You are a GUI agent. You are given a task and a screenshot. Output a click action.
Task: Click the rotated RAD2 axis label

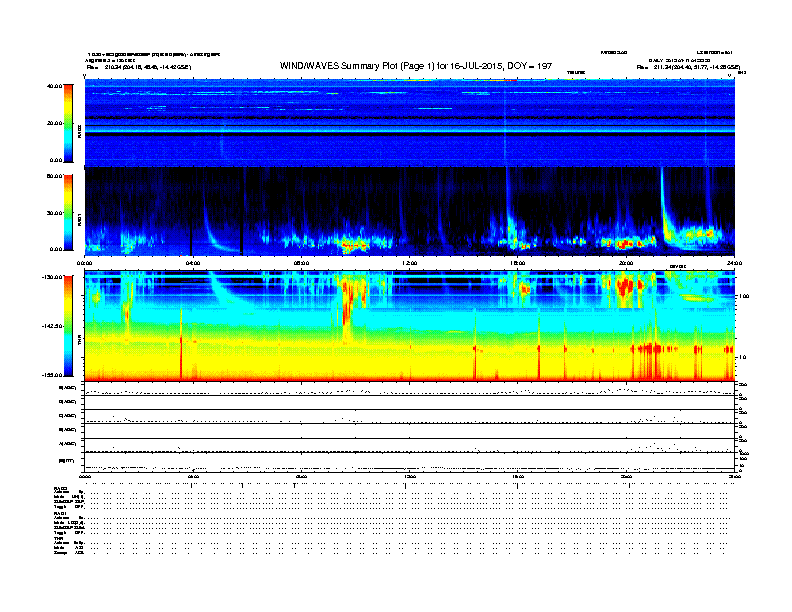pyautogui.click(x=79, y=130)
